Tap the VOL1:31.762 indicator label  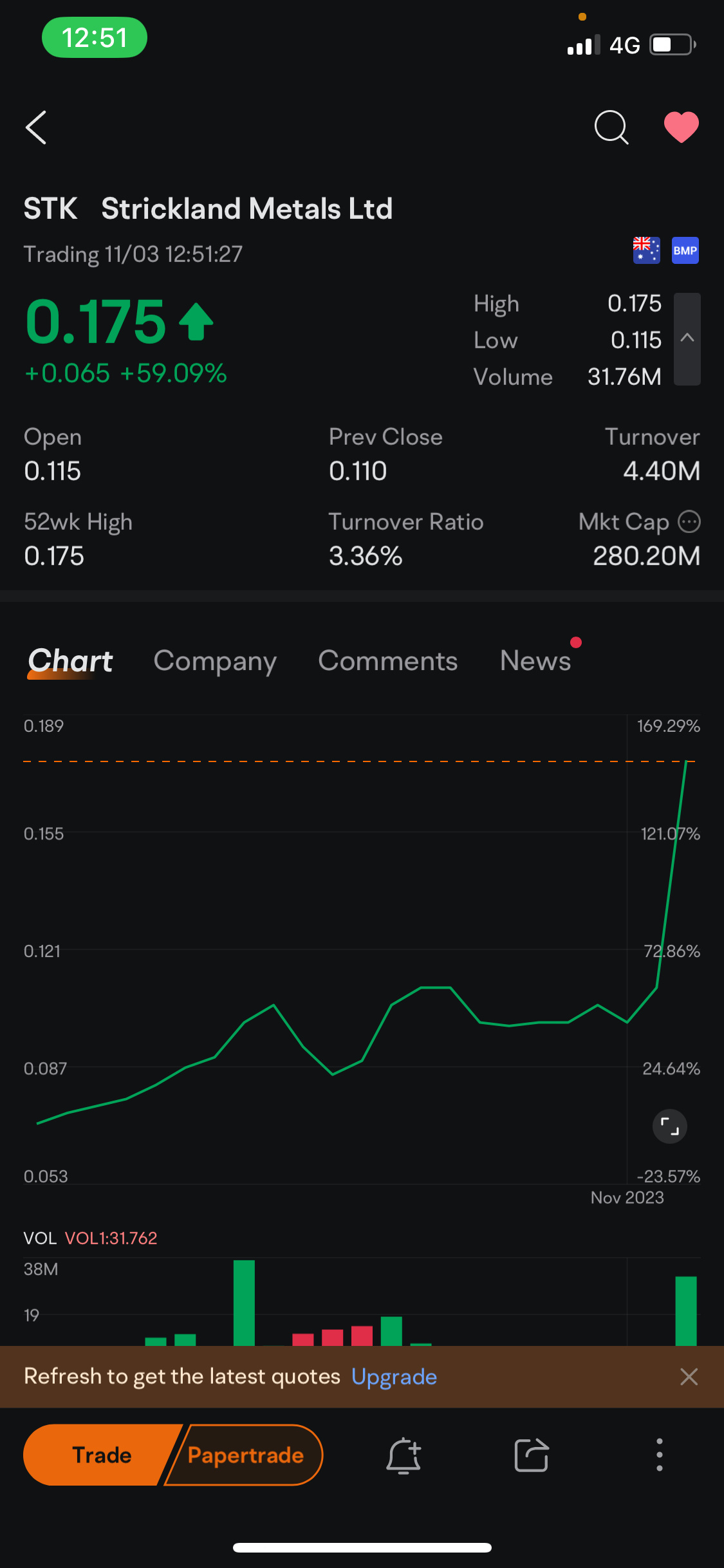click(111, 1238)
